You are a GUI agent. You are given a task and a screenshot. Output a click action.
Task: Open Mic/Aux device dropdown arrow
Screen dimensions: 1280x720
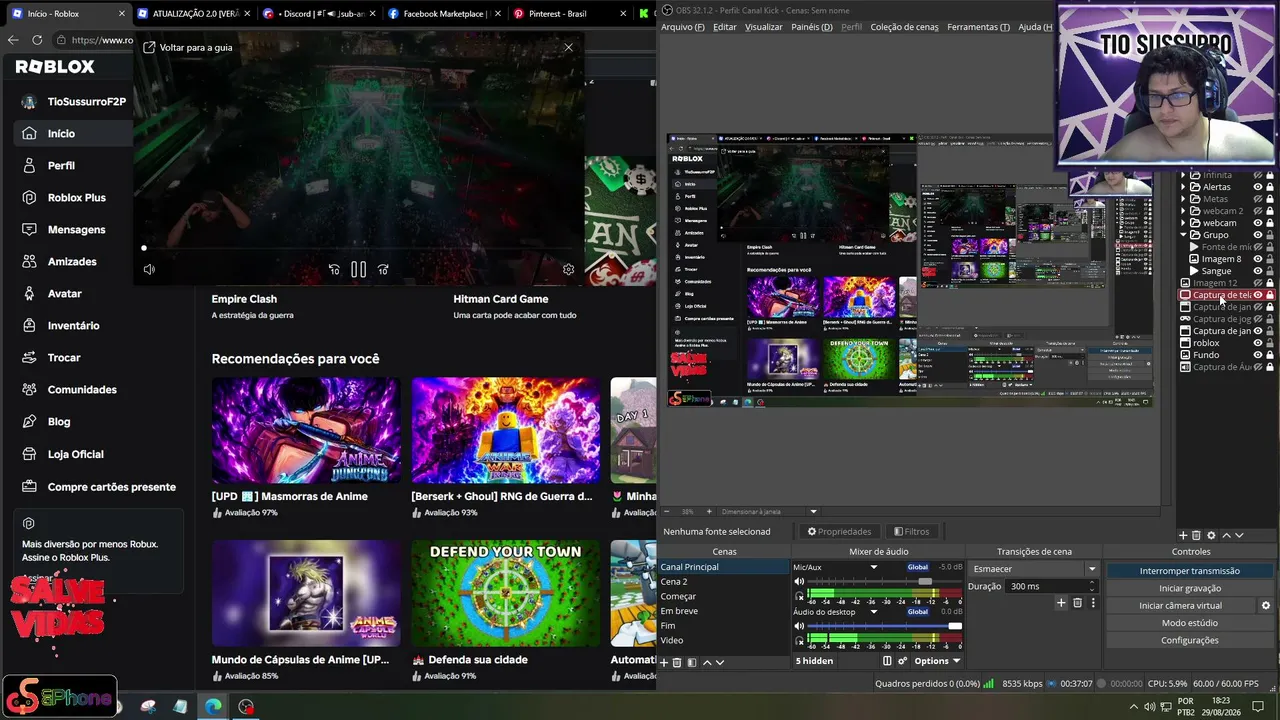873,567
